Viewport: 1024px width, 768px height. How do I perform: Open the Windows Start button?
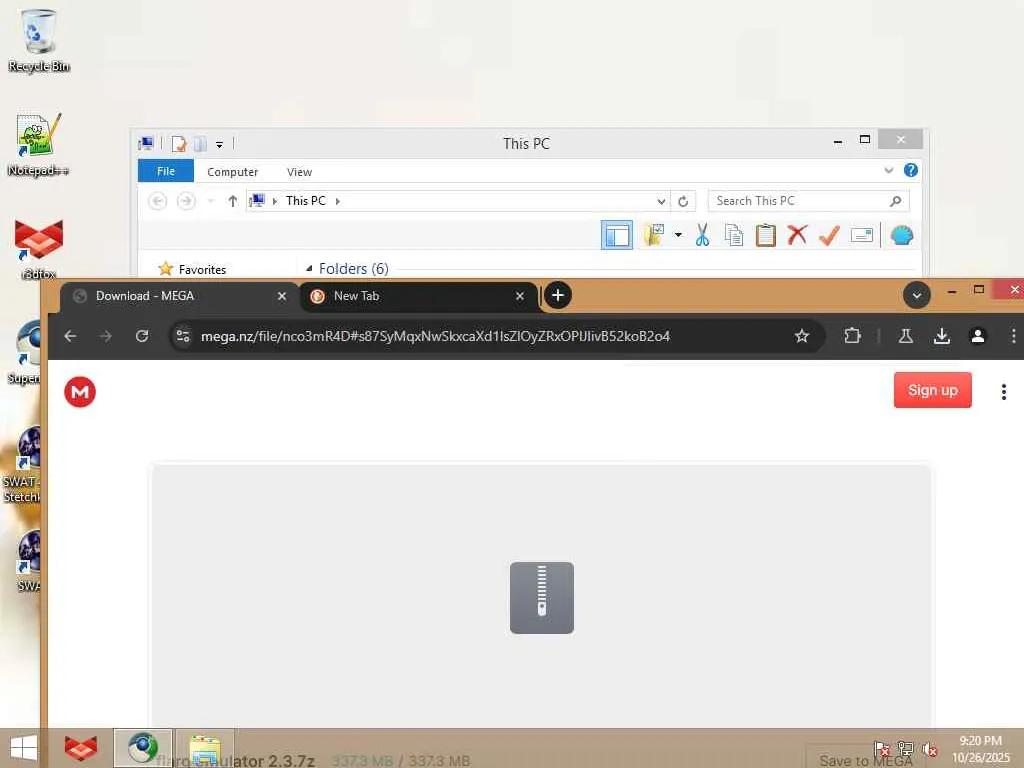coord(24,748)
